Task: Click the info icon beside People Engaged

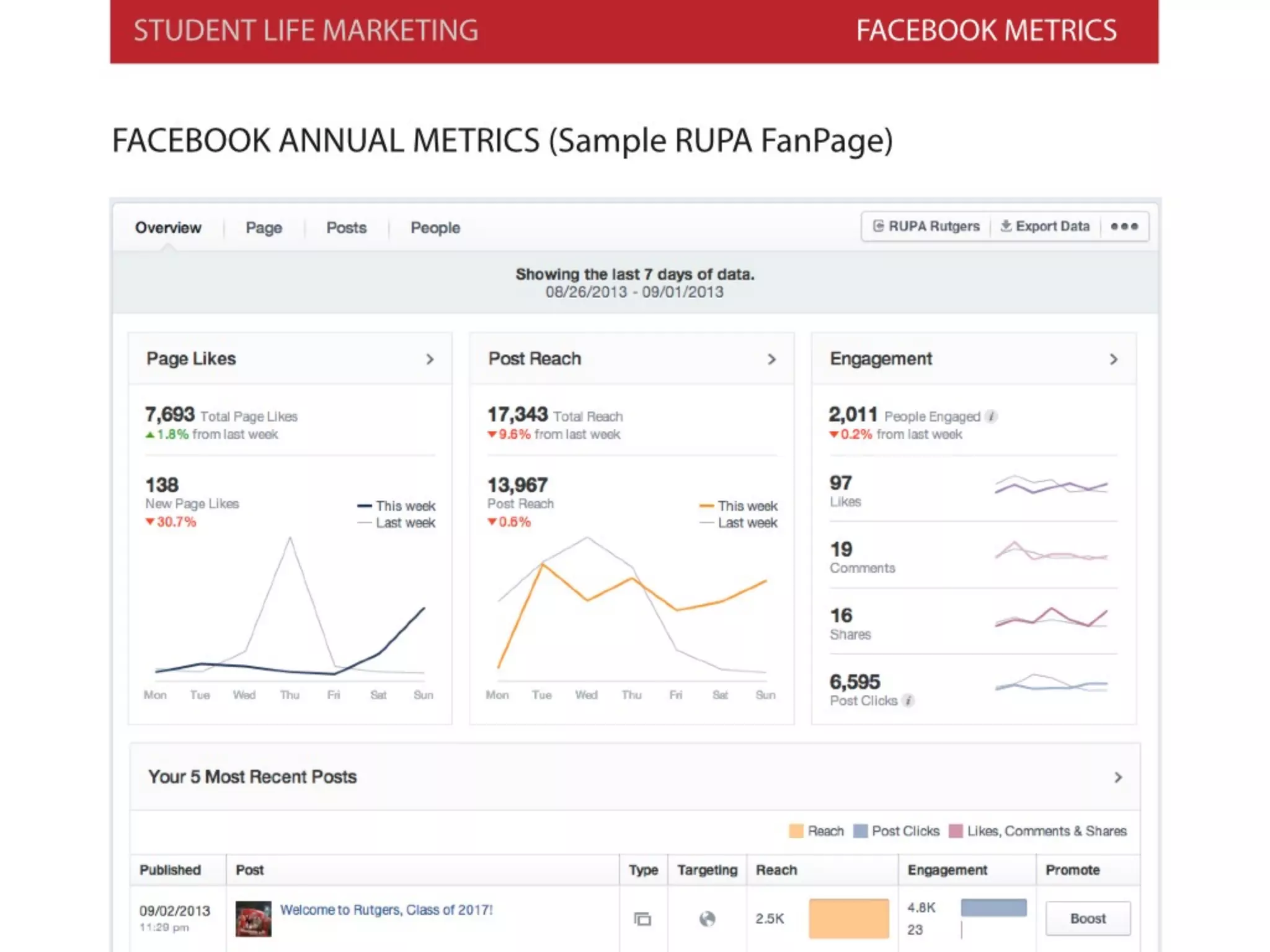Action: pos(992,416)
